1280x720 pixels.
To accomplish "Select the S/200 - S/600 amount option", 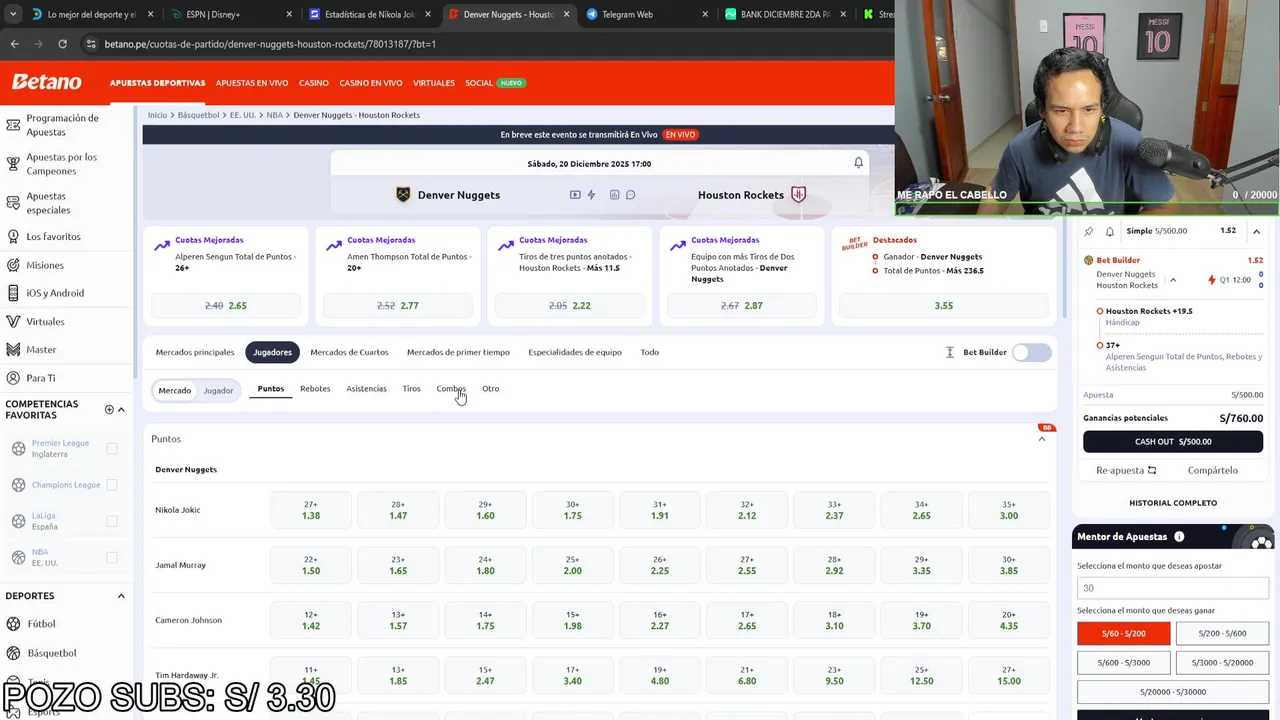I will click(x=1222, y=633).
